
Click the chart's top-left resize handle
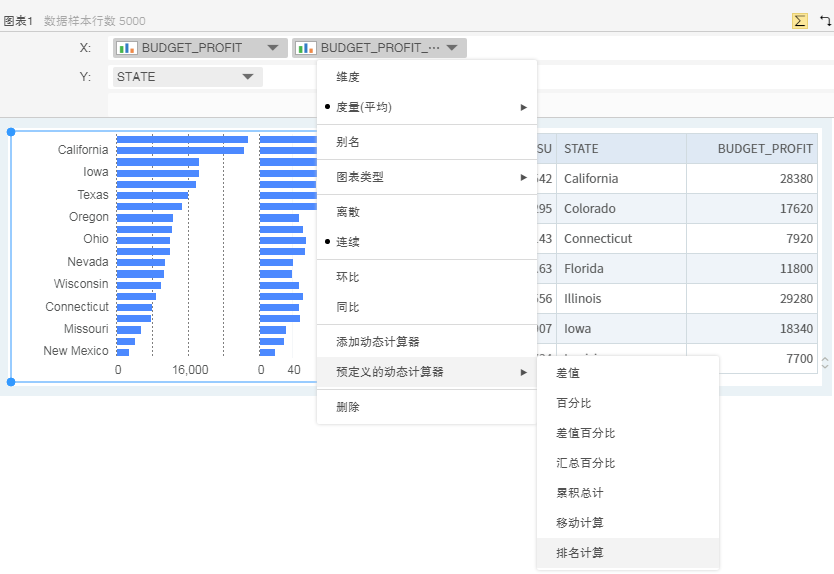tap(11, 131)
